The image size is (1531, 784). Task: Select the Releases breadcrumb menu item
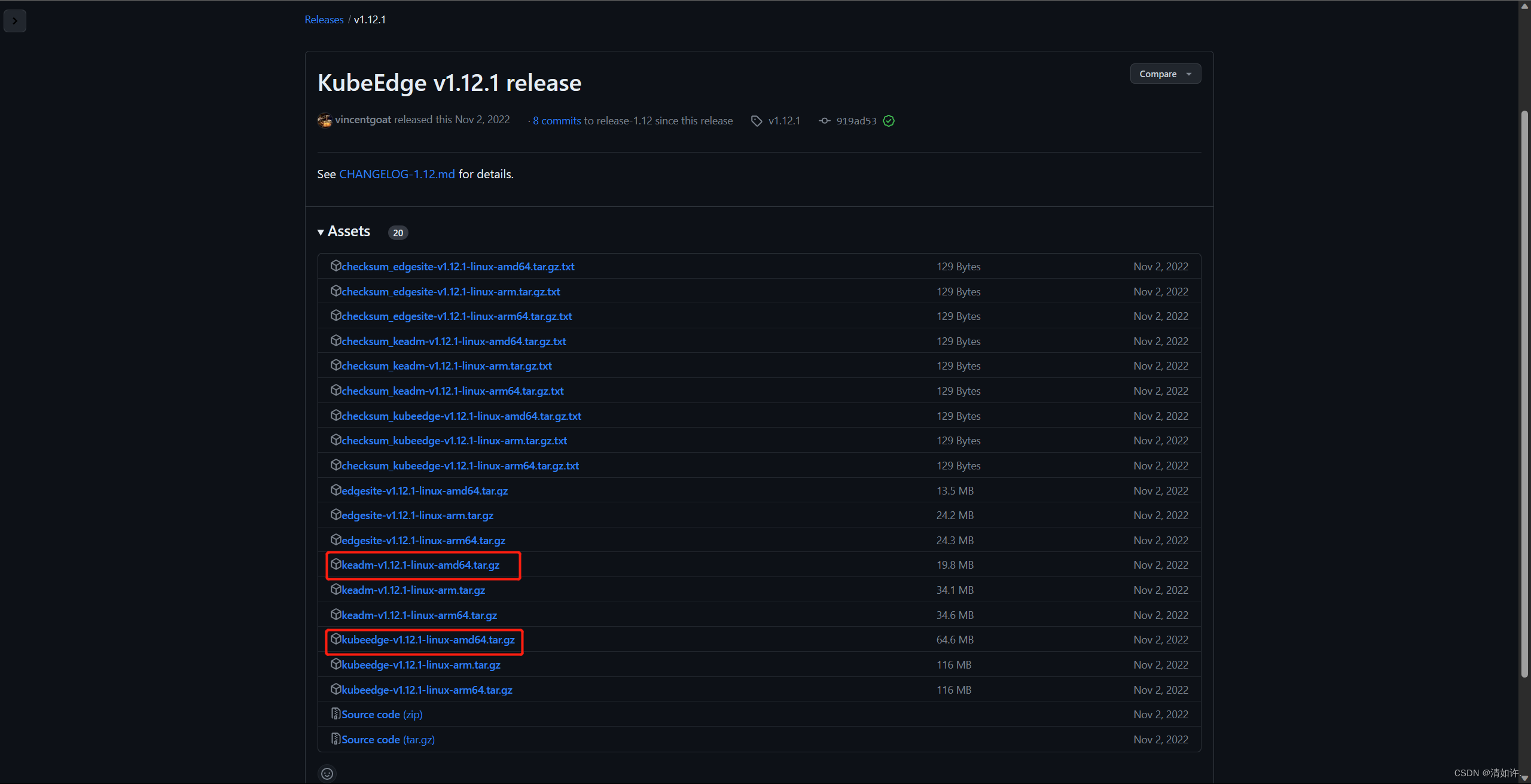pos(323,18)
